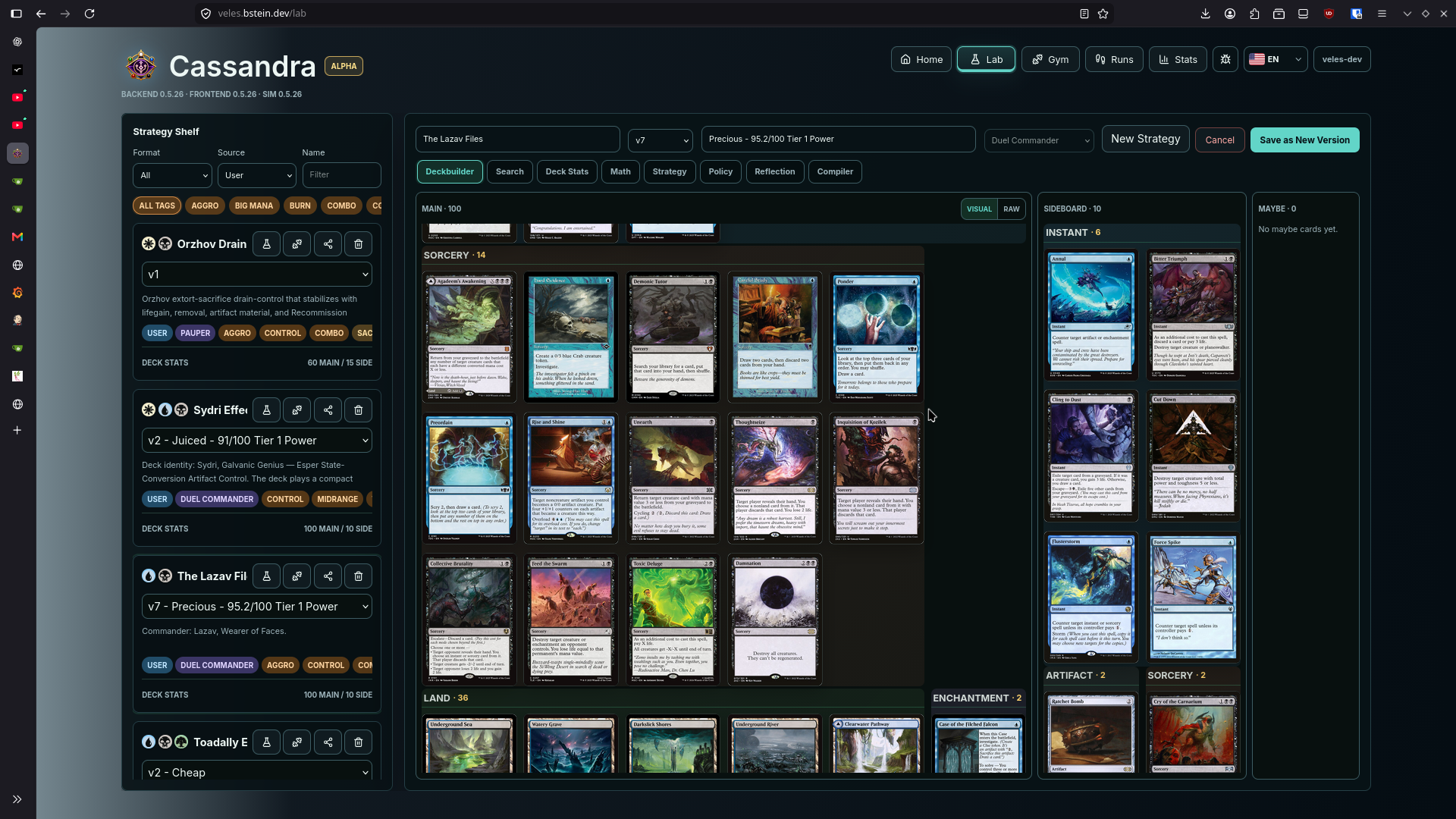Open browser downloads icon
Image resolution: width=1456 pixels, height=819 pixels.
pyautogui.click(x=1205, y=14)
